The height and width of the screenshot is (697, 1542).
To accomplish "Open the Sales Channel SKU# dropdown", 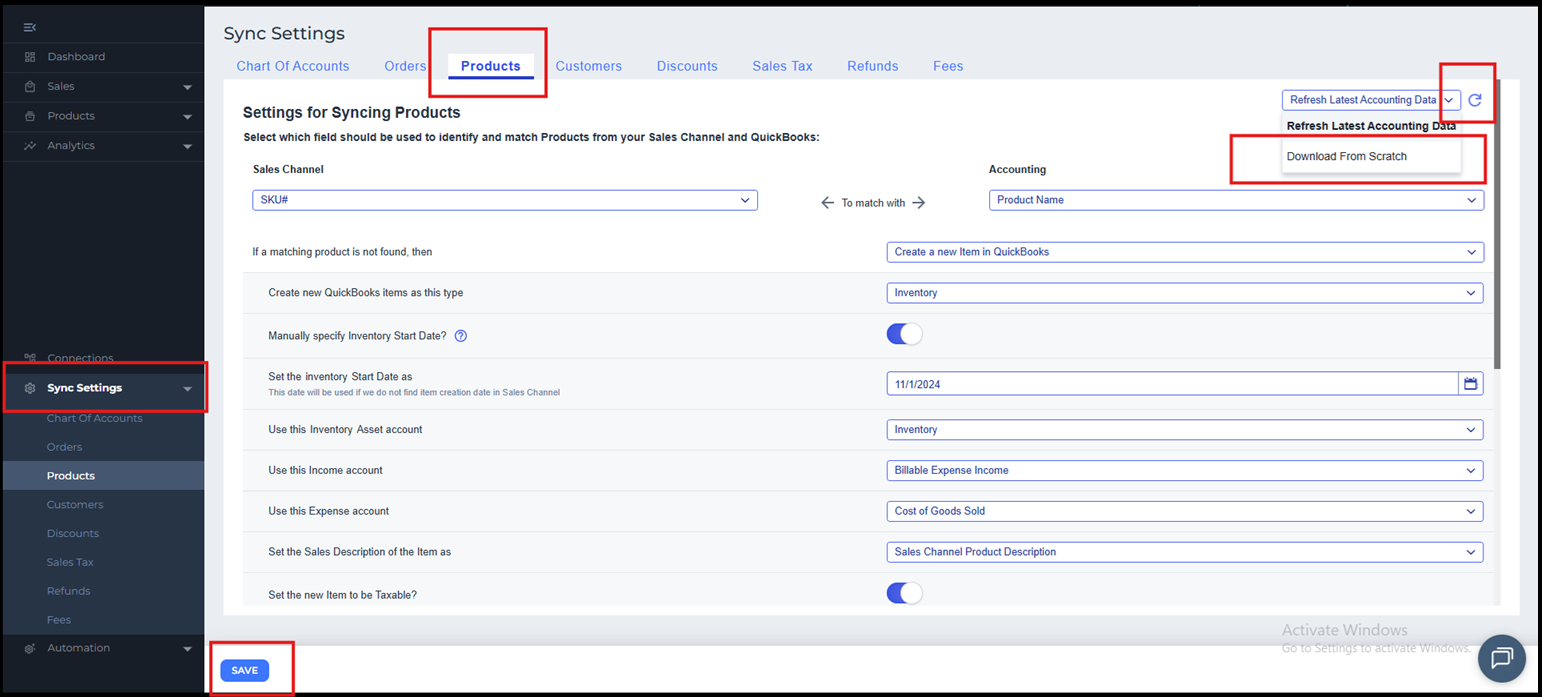I will point(505,200).
